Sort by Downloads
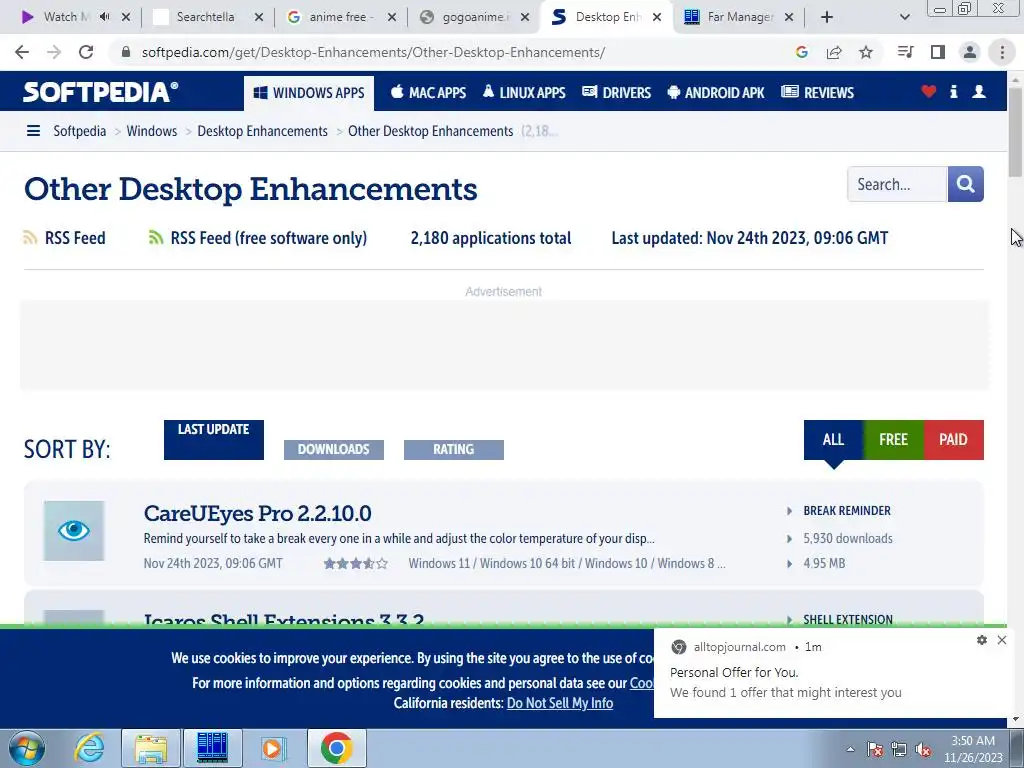 [x=334, y=449]
